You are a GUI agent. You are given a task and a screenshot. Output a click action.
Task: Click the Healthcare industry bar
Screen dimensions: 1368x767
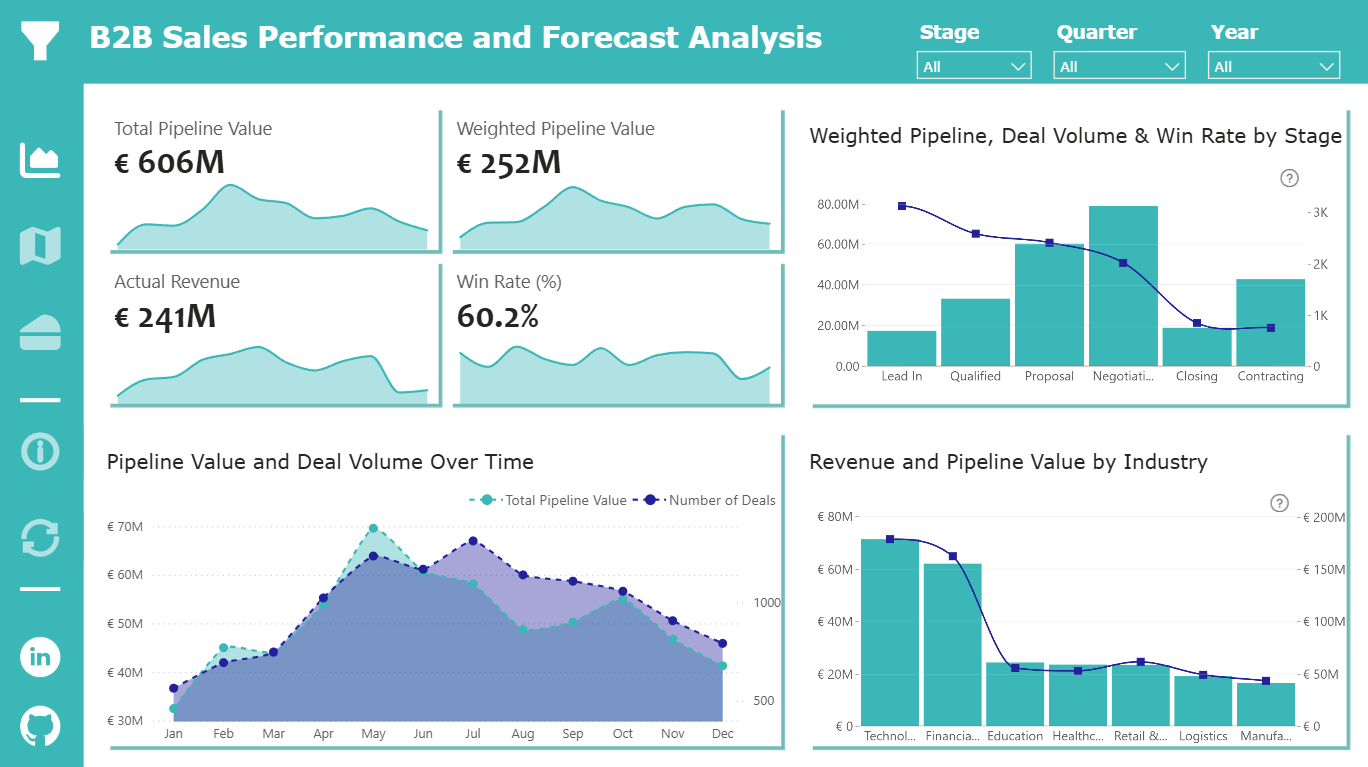click(1078, 695)
